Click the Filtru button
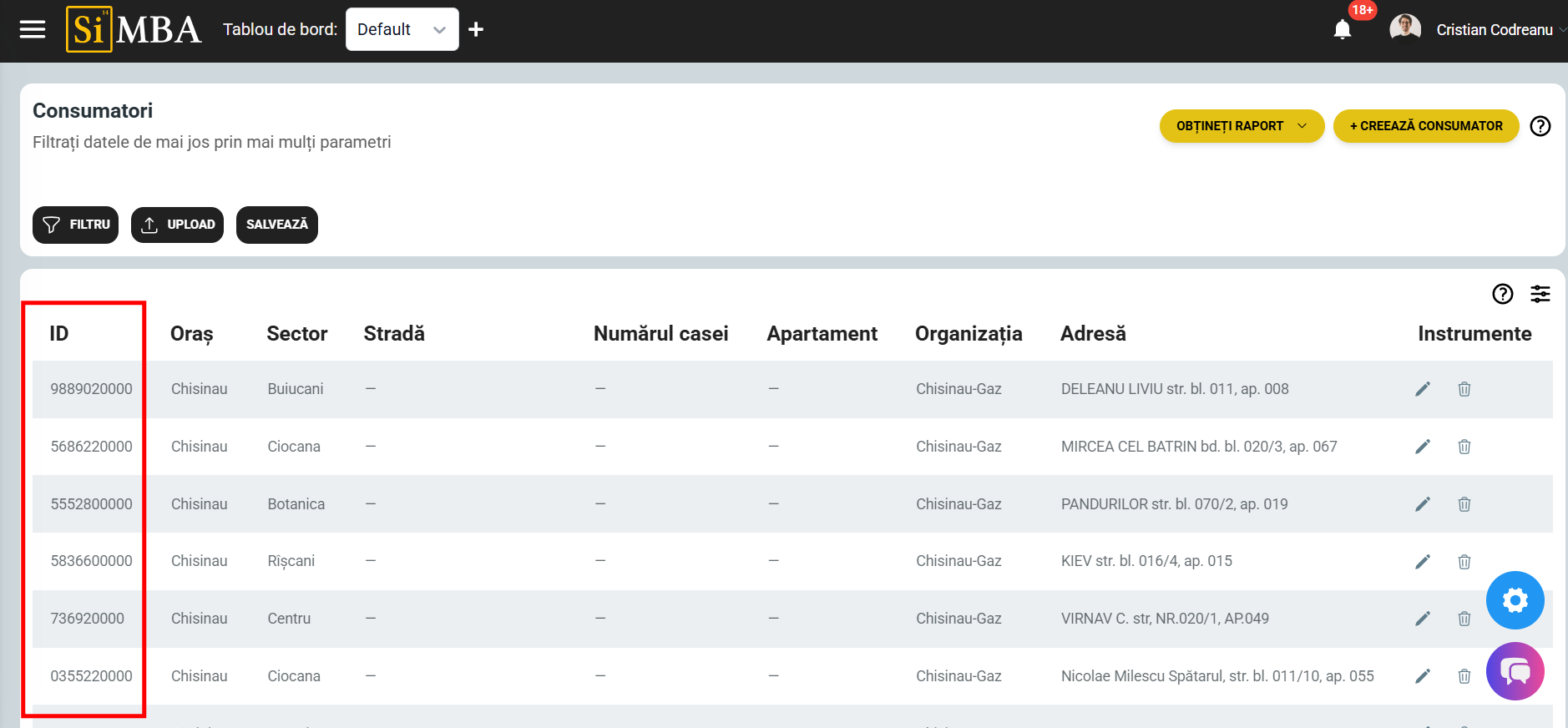This screenshot has width=1568, height=728. (76, 225)
